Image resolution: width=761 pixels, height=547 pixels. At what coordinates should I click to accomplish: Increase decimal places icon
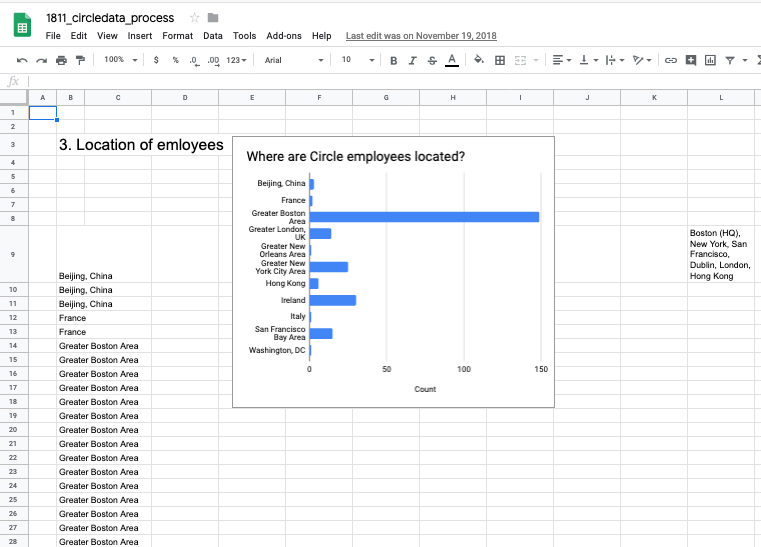tap(213, 60)
